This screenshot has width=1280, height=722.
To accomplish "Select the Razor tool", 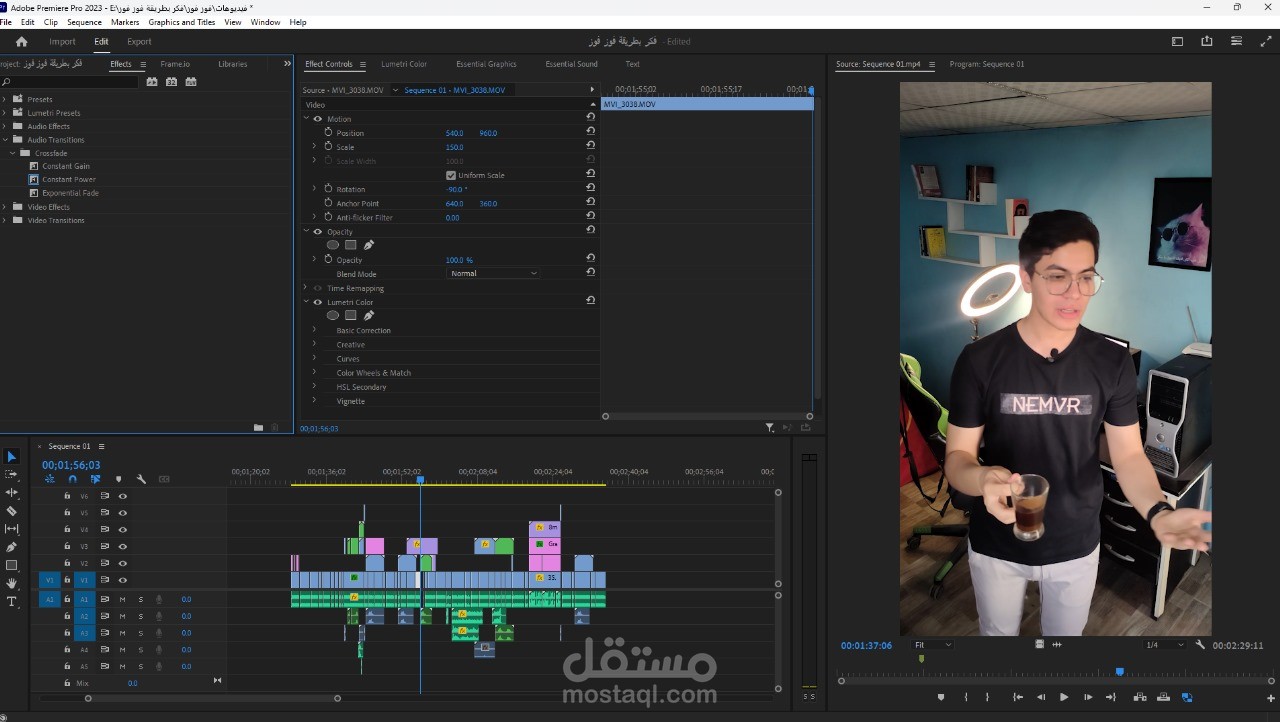I will point(12,510).
